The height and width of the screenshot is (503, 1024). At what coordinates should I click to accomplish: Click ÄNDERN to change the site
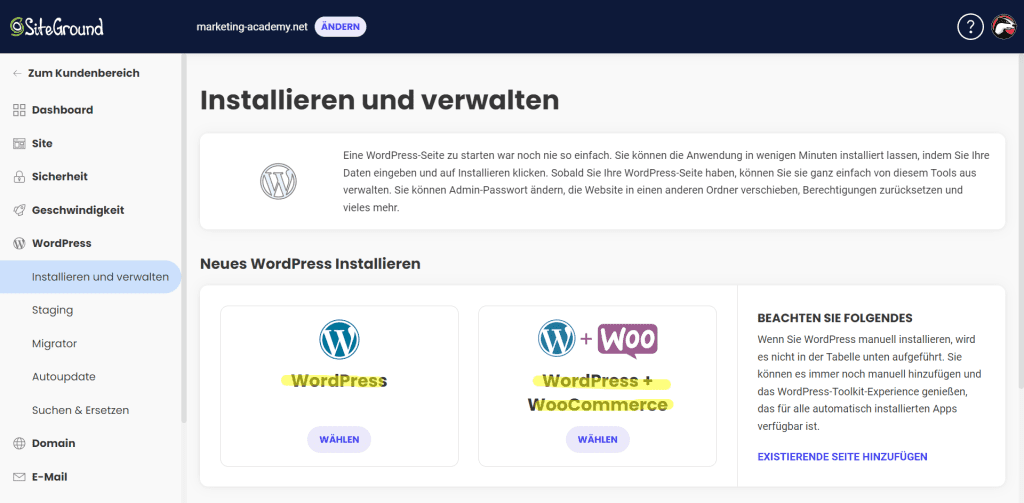340,27
